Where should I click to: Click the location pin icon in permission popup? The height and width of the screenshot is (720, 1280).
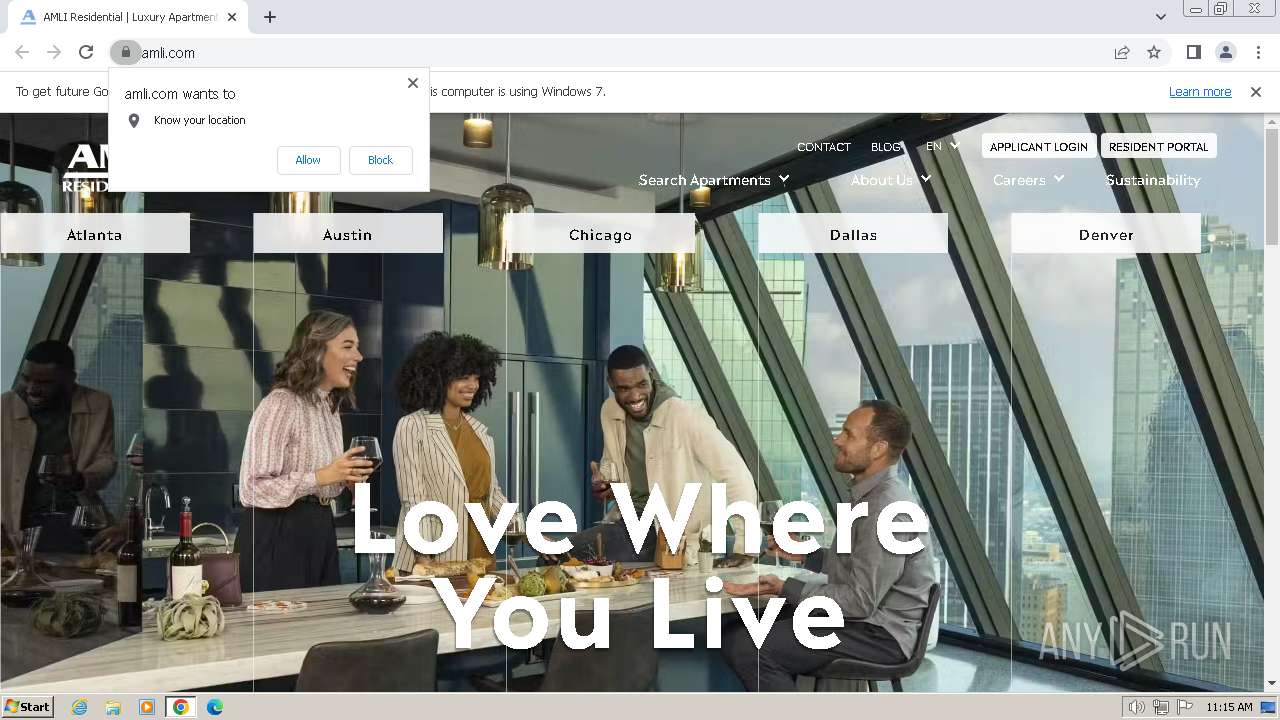(x=134, y=120)
